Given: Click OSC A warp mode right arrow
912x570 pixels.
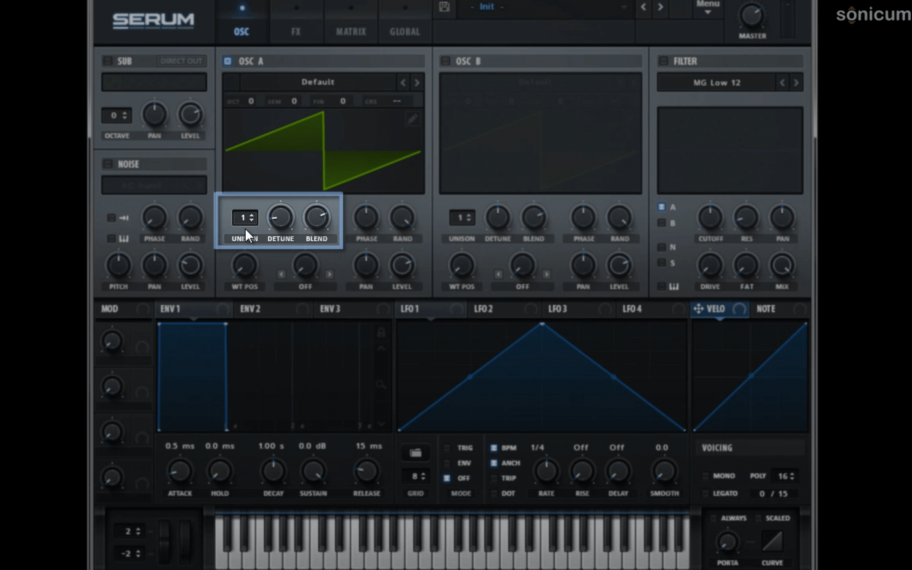Looking at the screenshot, I should point(329,274).
